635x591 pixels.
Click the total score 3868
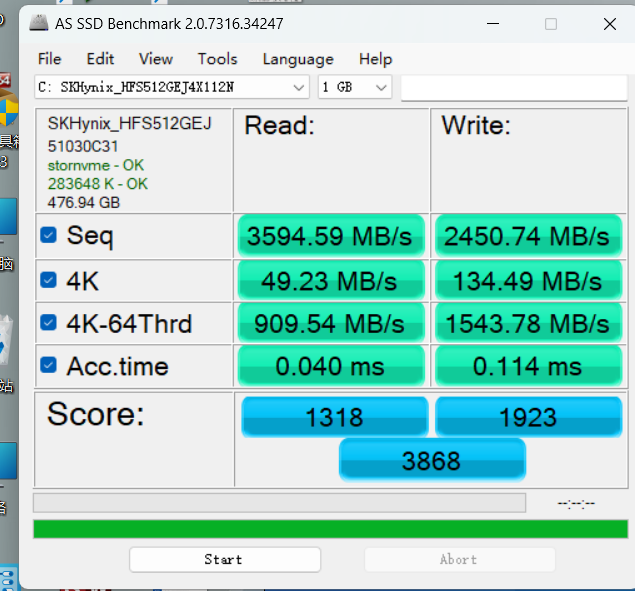pyautogui.click(x=432, y=460)
